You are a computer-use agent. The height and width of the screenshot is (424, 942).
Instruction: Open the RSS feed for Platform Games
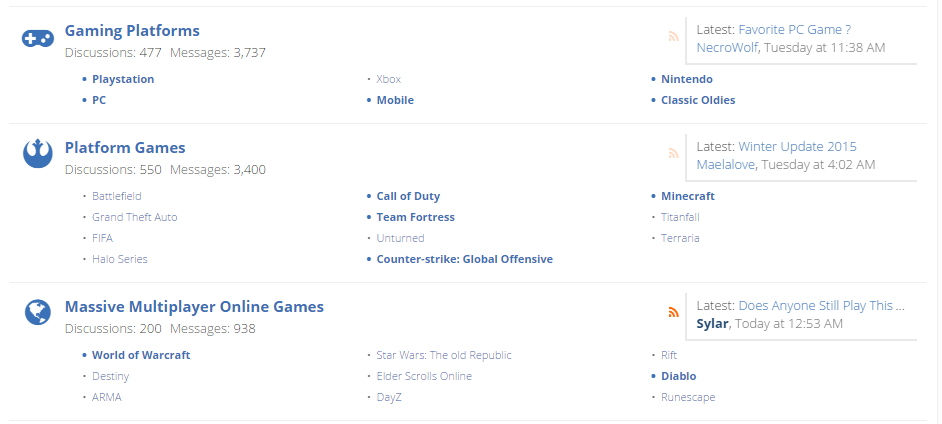(x=673, y=154)
